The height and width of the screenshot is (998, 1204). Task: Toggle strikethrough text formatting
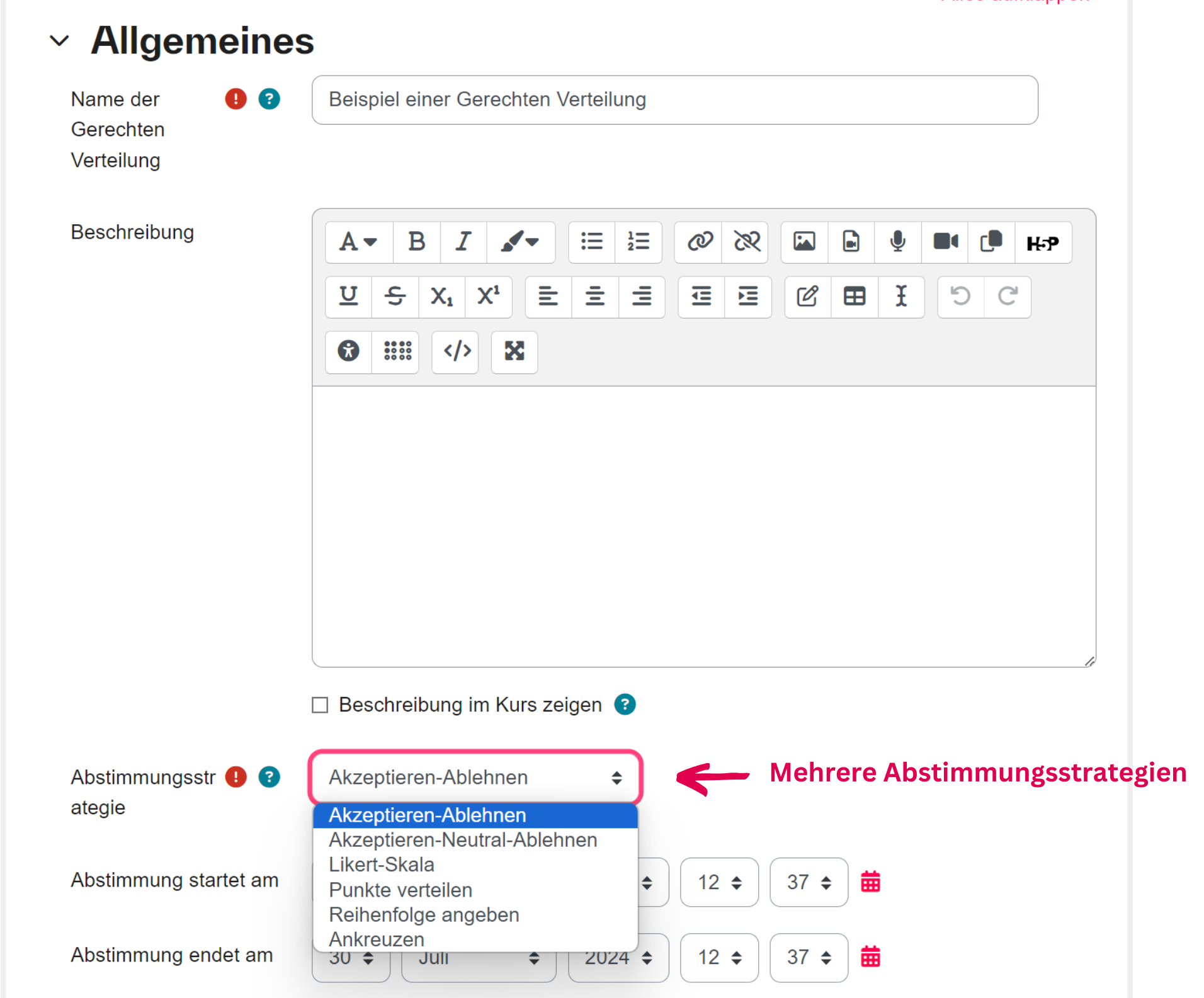coord(395,297)
